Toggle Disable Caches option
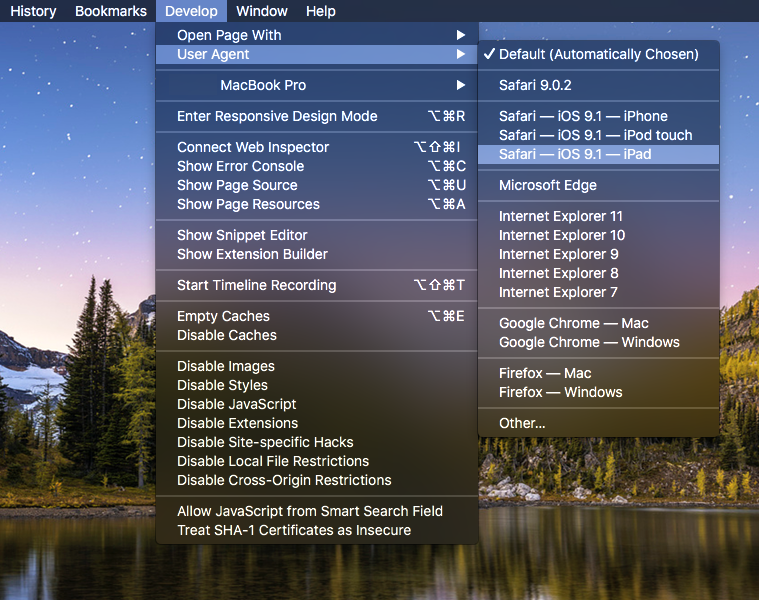The image size is (759, 600). (317, 335)
